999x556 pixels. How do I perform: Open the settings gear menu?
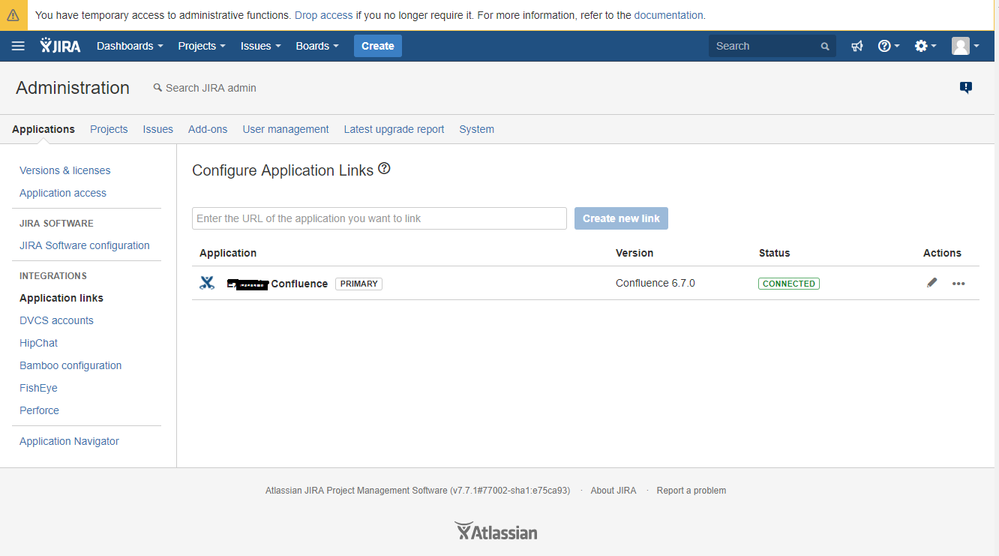pos(925,46)
